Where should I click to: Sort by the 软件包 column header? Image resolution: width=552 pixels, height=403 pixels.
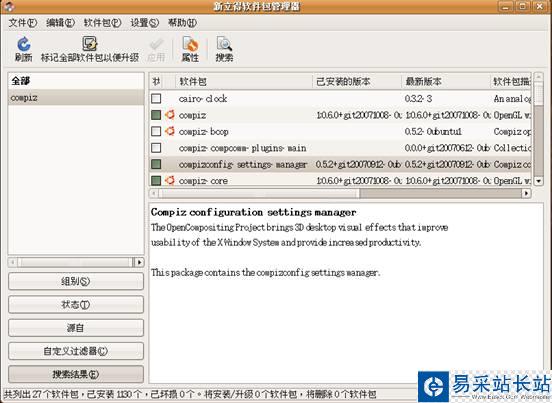[x=244, y=82]
